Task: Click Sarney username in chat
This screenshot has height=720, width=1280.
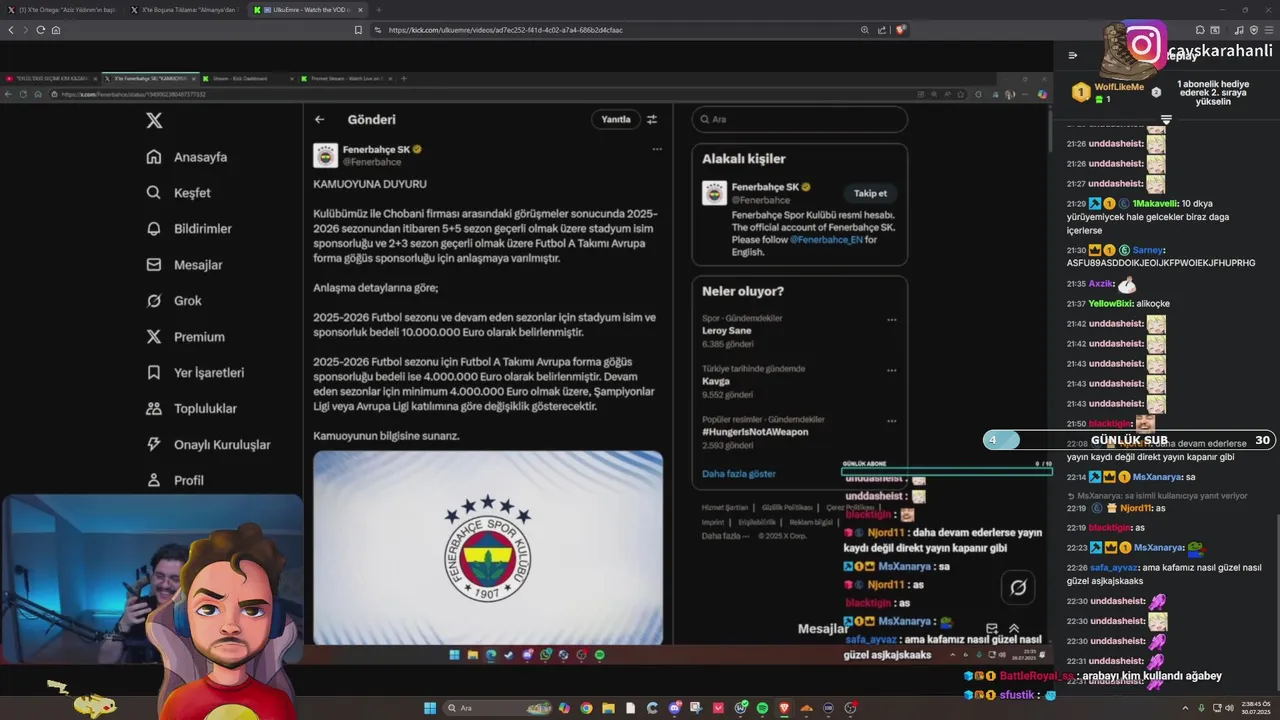Action: pyautogui.click(x=1148, y=250)
